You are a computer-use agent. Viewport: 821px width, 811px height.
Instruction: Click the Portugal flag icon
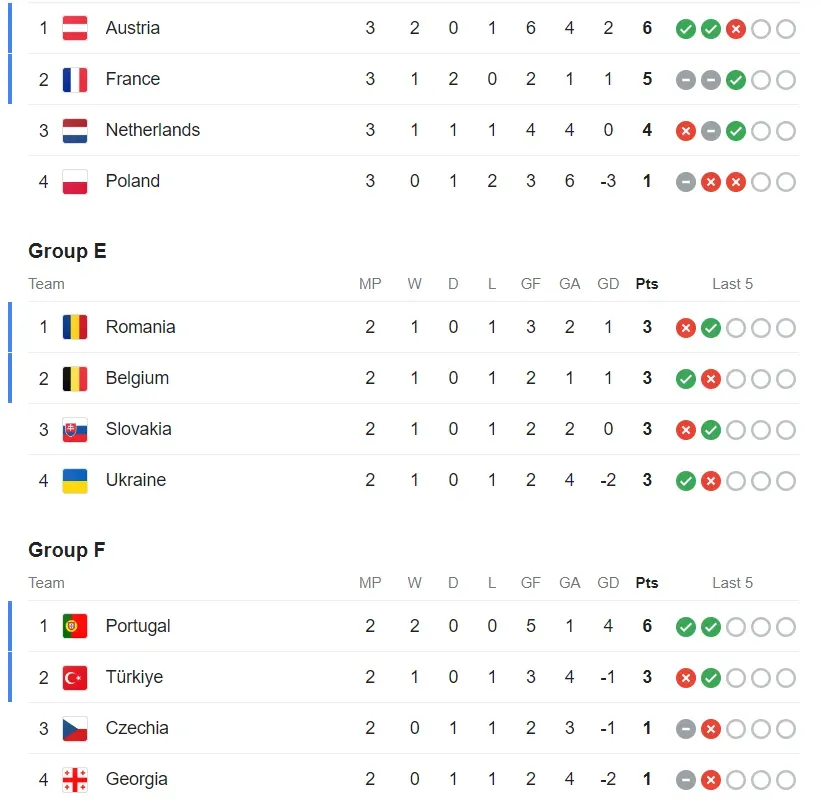click(x=75, y=626)
